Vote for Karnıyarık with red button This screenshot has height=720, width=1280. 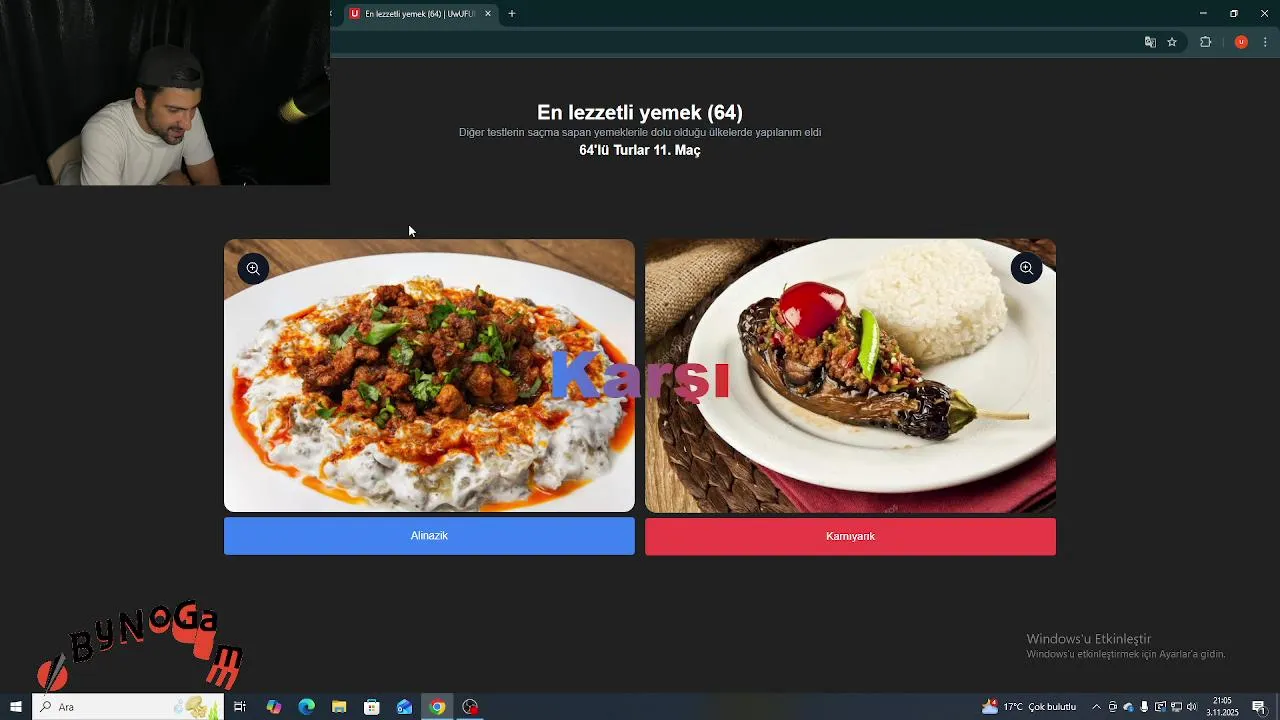[850, 536]
